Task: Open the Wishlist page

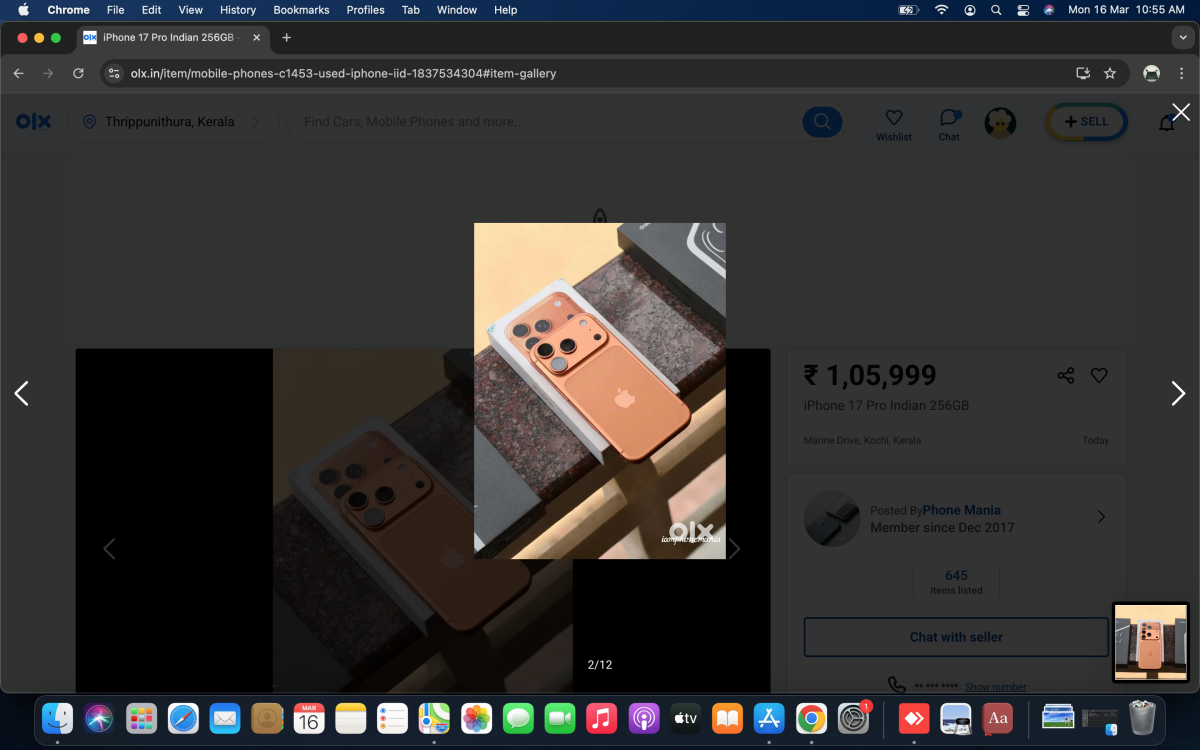Action: click(894, 124)
